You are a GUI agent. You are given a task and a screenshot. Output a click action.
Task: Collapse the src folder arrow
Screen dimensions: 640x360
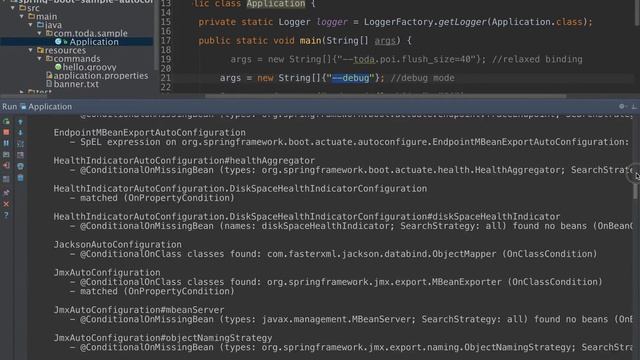coord(13,8)
